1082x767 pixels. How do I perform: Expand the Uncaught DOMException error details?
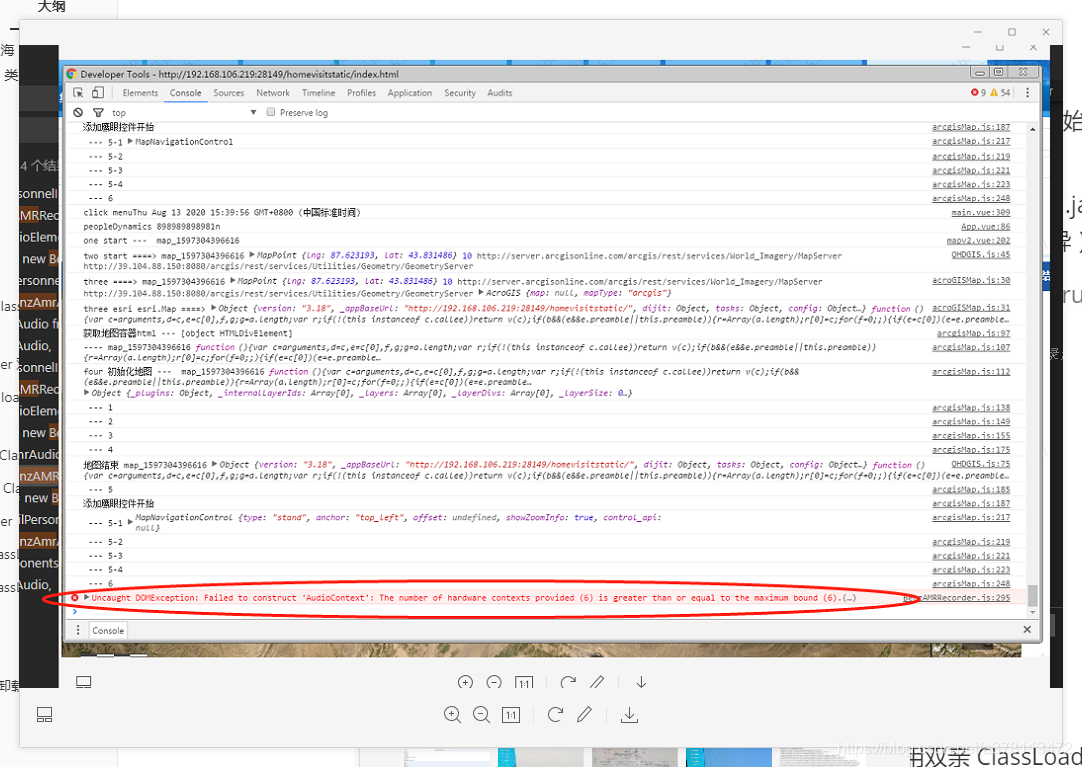click(x=84, y=597)
